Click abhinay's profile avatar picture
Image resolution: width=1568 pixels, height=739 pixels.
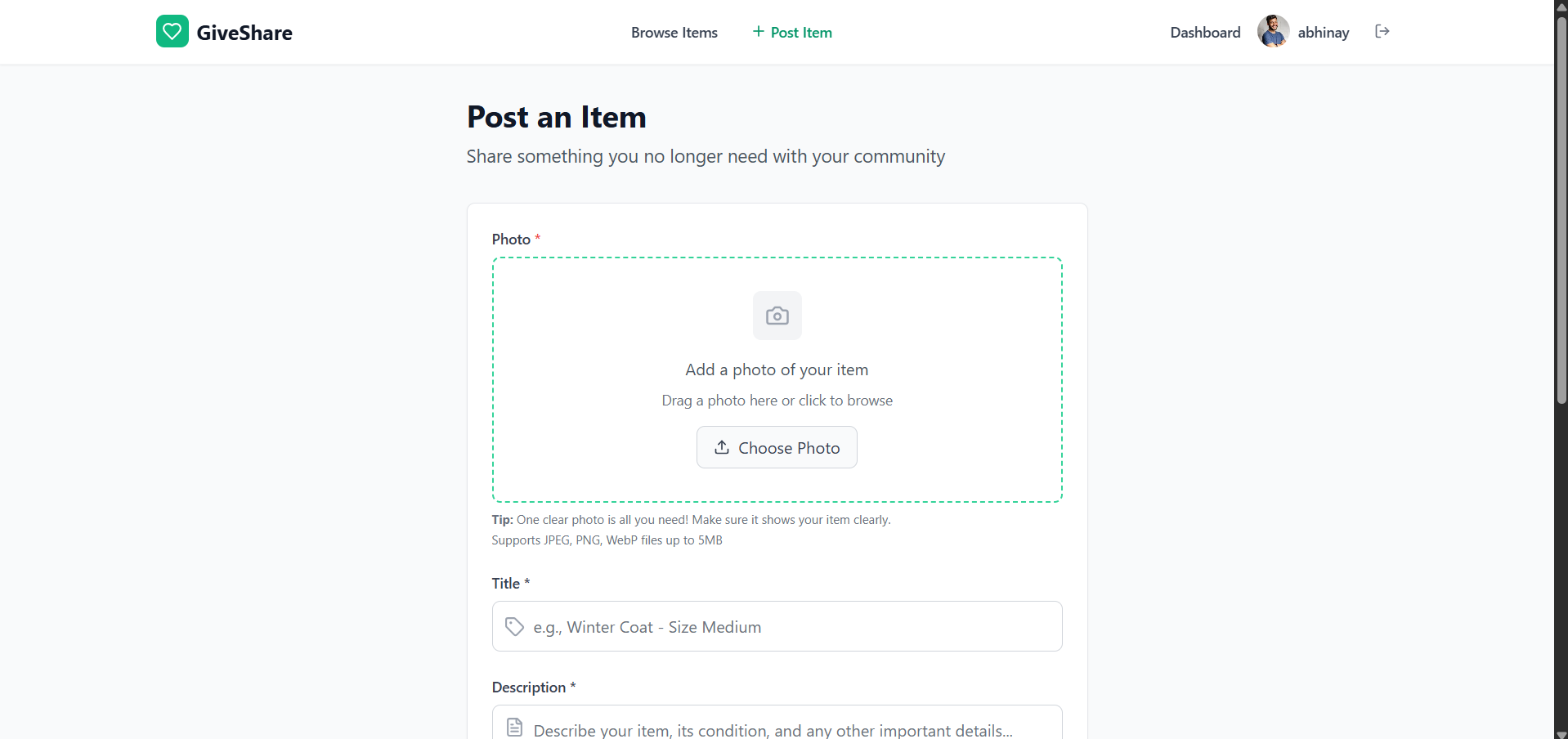pyautogui.click(x=1273, y=32)
